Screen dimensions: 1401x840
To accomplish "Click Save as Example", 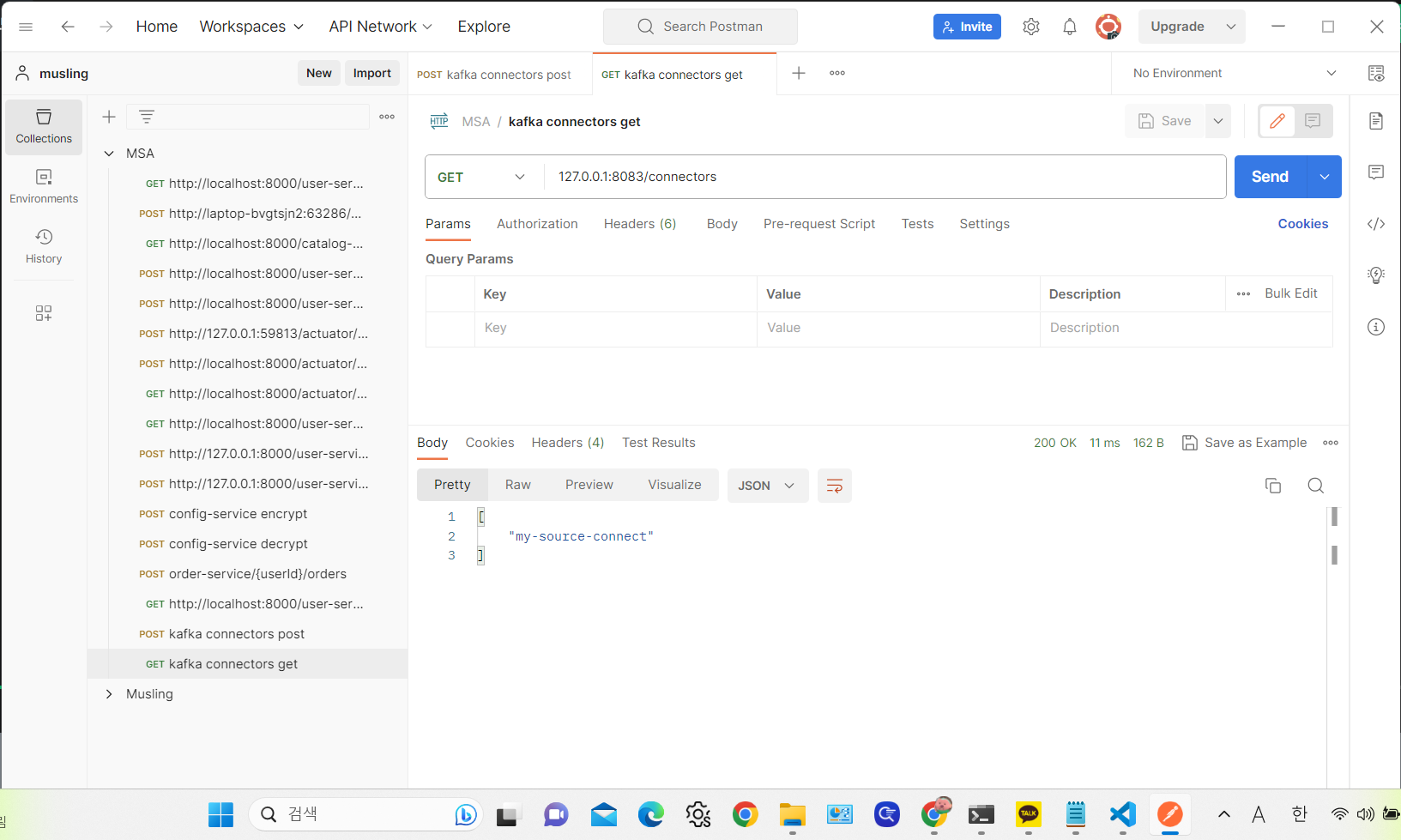I will click(1245, 443).
